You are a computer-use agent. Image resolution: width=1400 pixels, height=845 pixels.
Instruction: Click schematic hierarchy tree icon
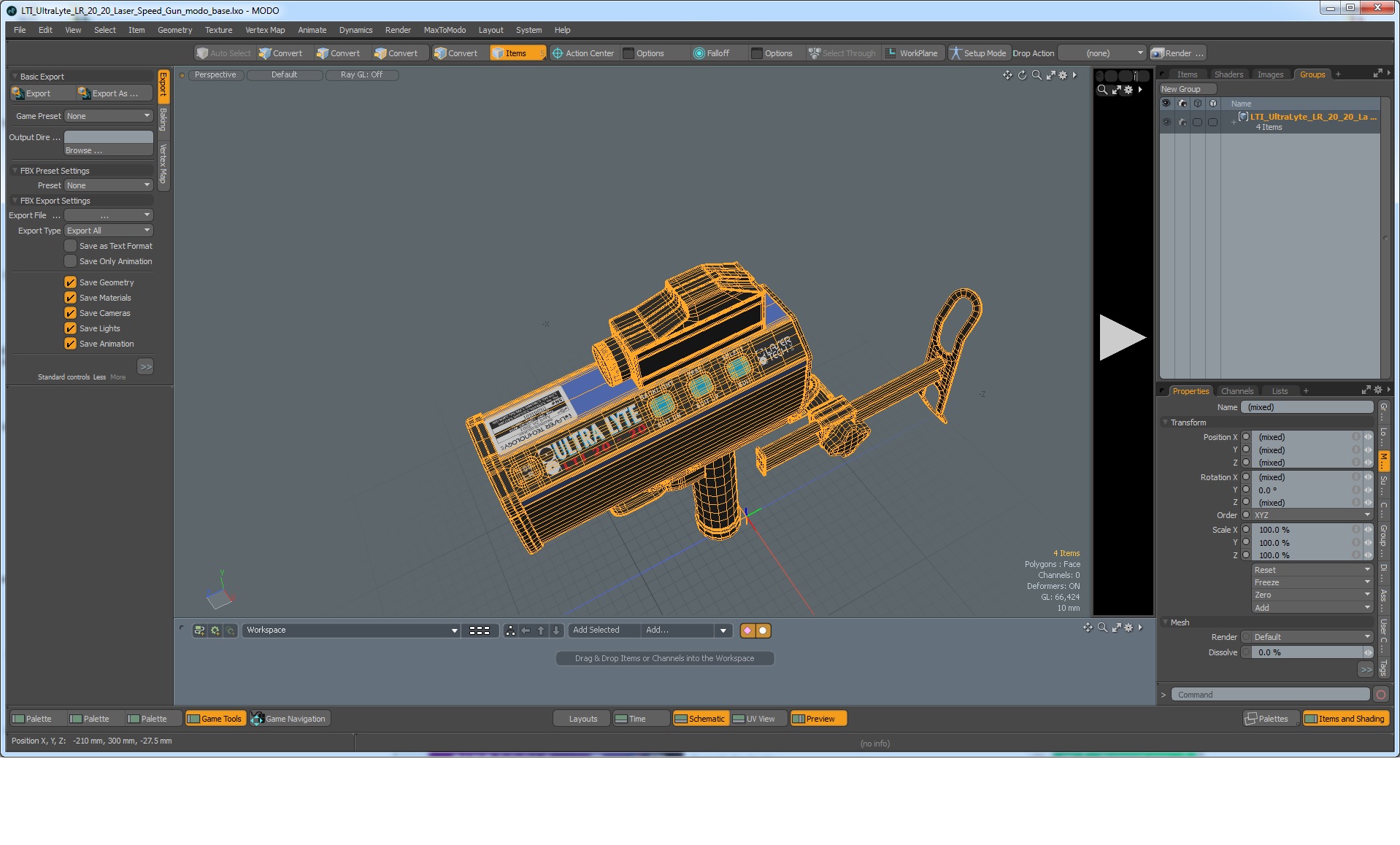pos(510,630)
